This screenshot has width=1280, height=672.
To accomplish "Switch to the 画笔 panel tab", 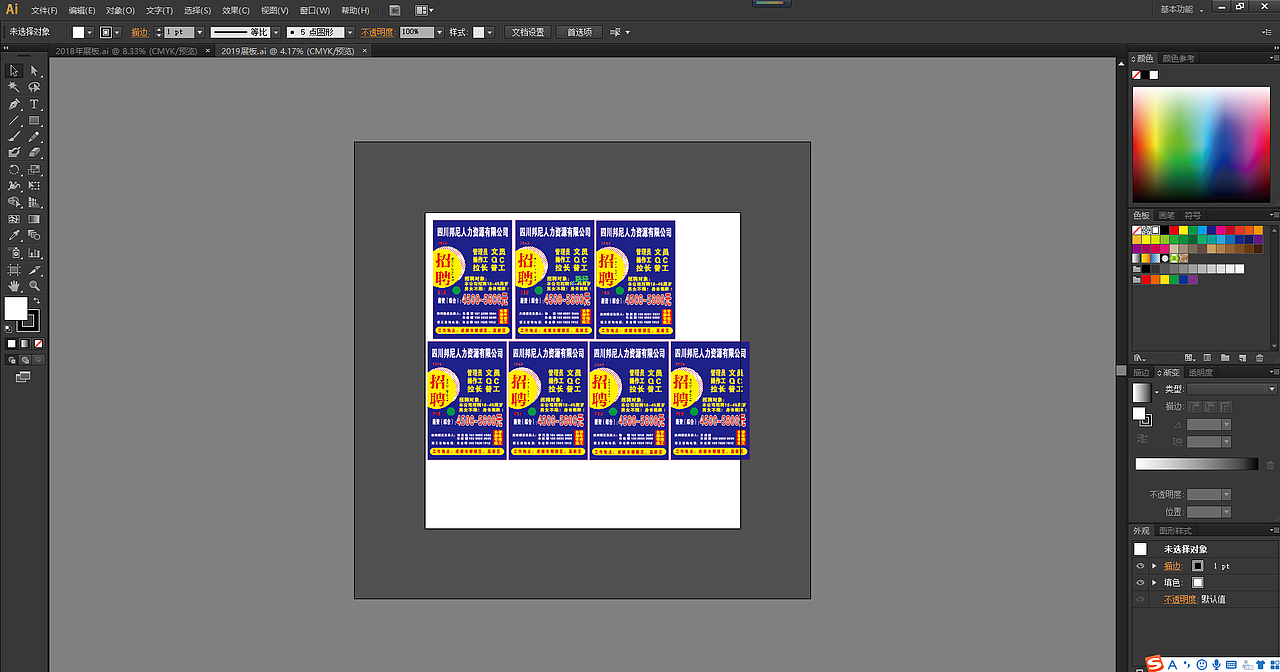I will (x=1166, y=215).
